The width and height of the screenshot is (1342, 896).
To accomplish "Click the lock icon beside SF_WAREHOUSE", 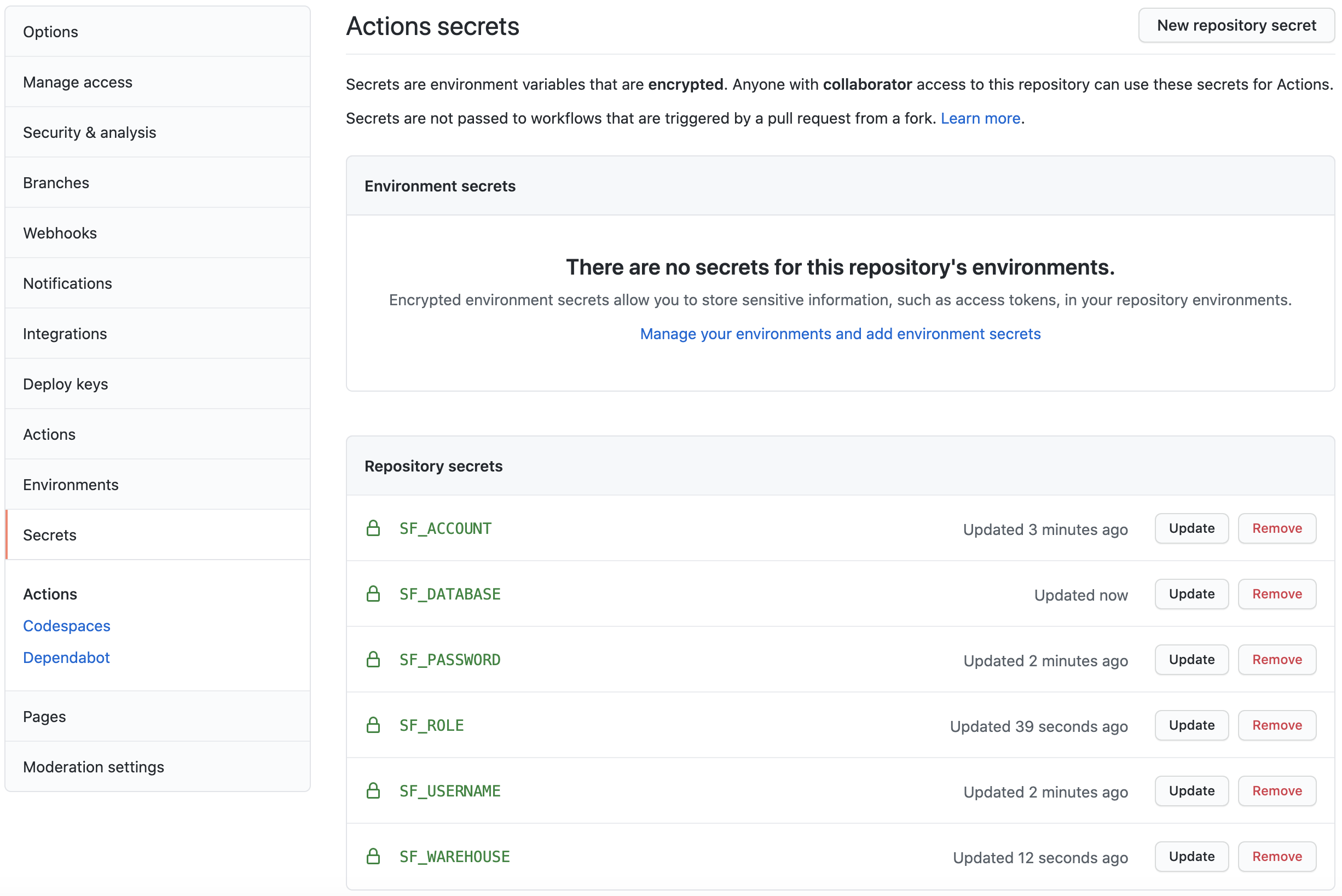I will 374,857.
